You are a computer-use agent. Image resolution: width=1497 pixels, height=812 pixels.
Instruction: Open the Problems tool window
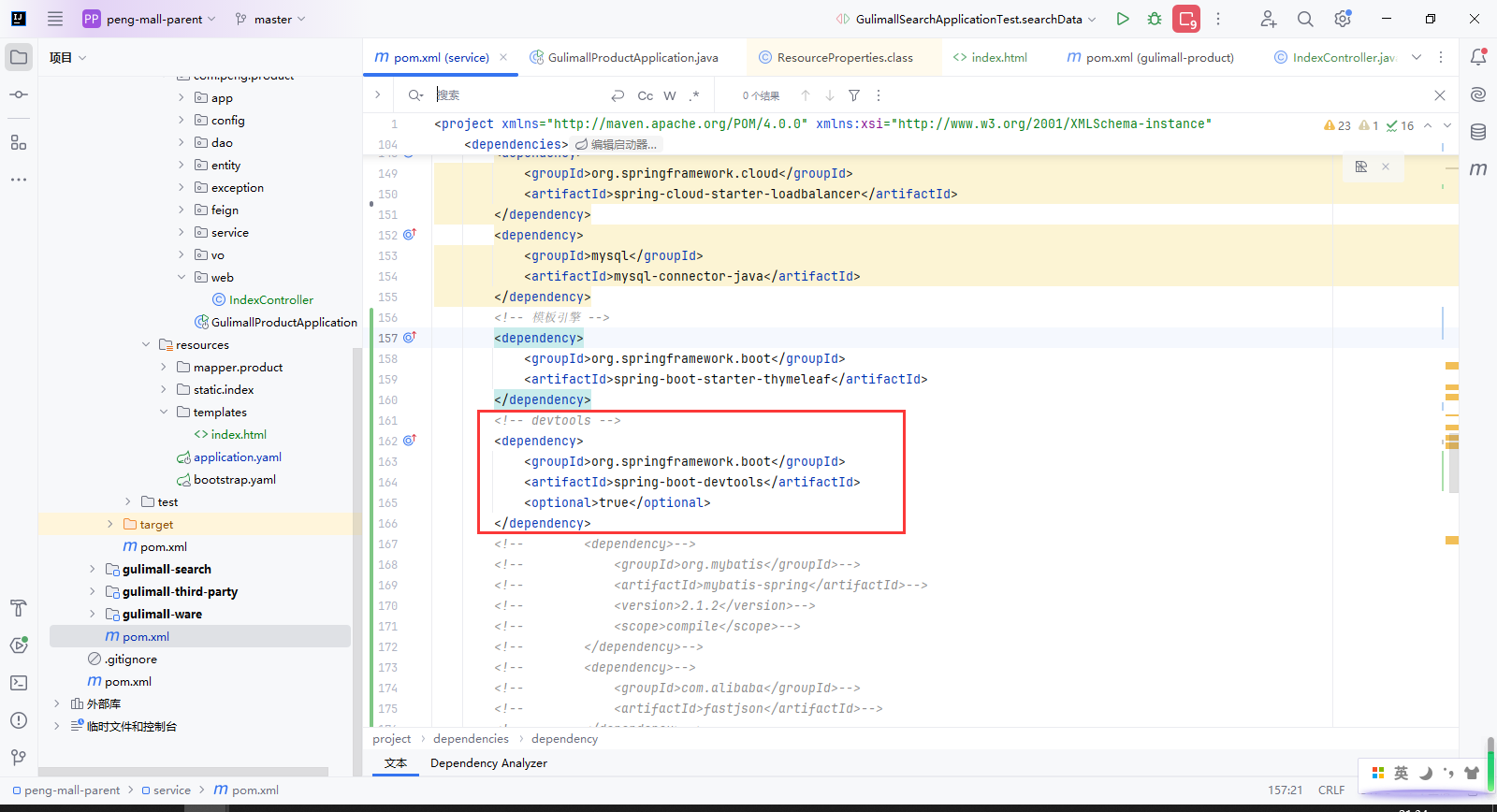[19, 720]
